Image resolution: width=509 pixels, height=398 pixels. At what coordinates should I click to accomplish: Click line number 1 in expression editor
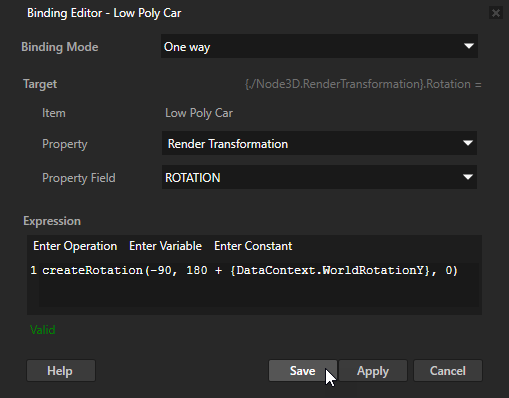click(33, 270)
